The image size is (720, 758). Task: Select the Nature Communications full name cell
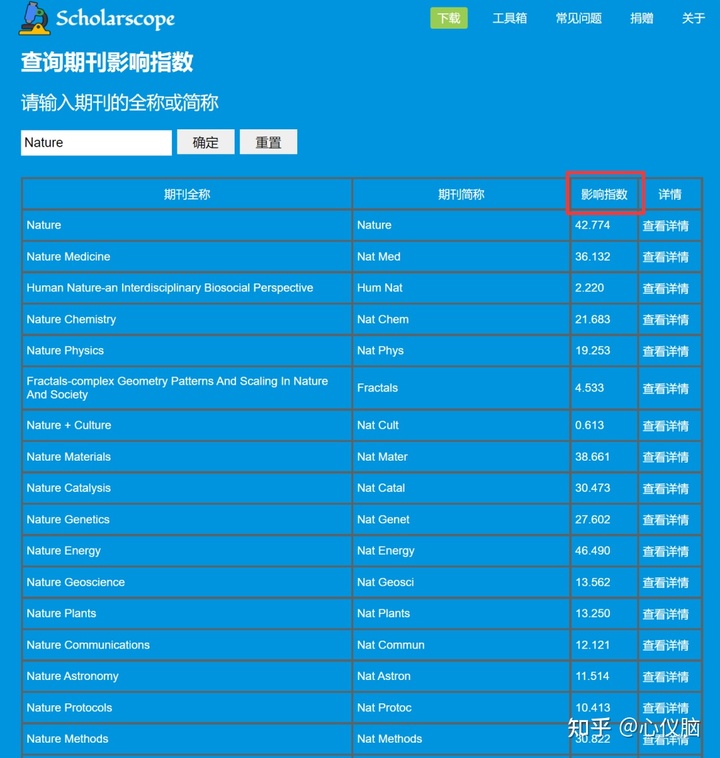(187, 645)
